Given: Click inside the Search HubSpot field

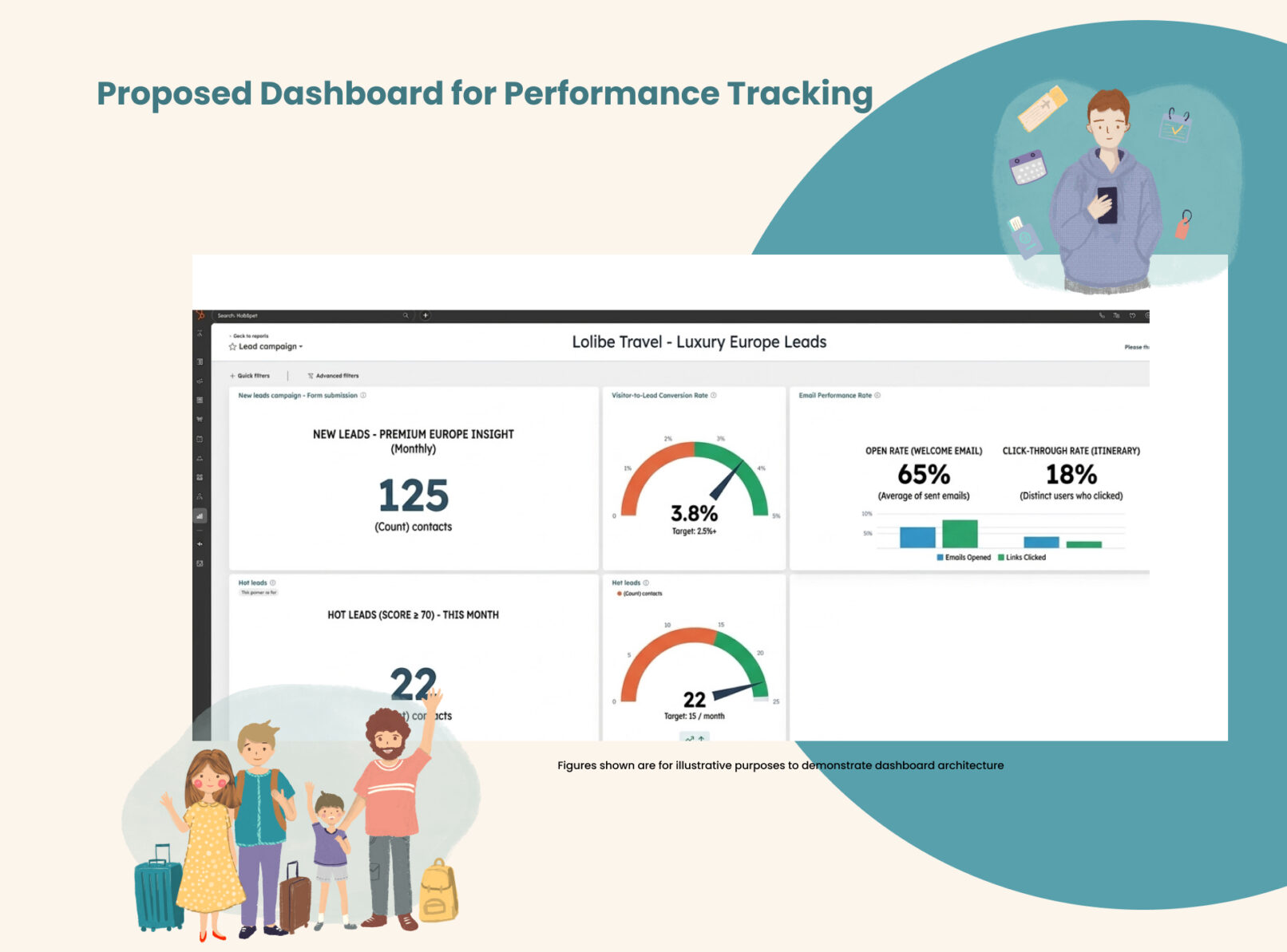Looking at the screenshot, I should (x=303, y=315).
